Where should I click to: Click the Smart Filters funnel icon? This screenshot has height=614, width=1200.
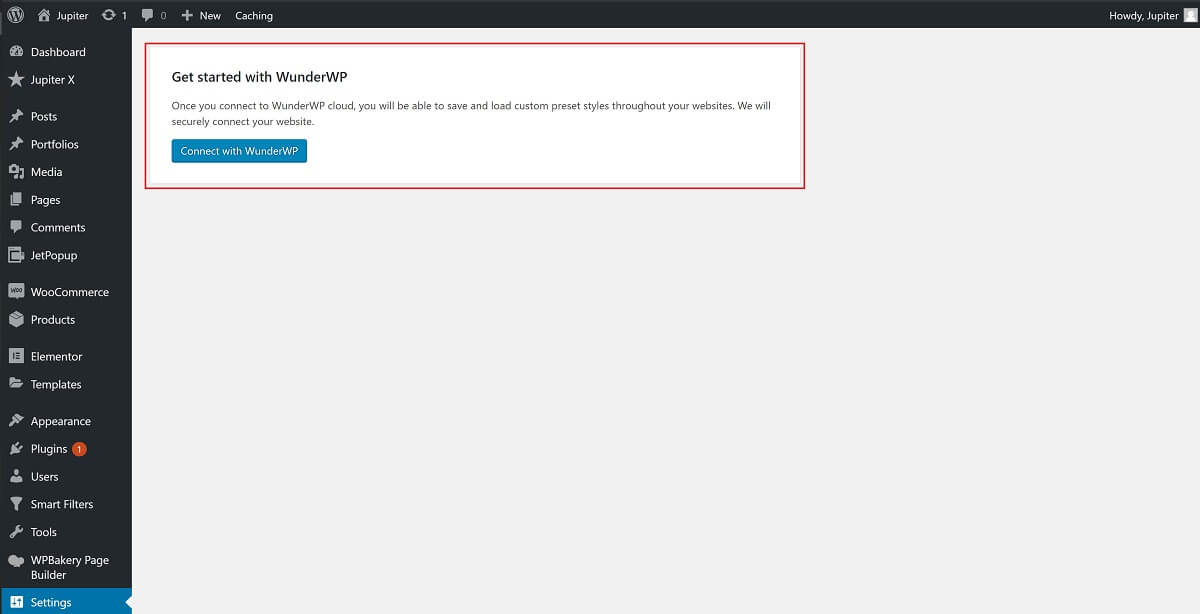(16, 504)
